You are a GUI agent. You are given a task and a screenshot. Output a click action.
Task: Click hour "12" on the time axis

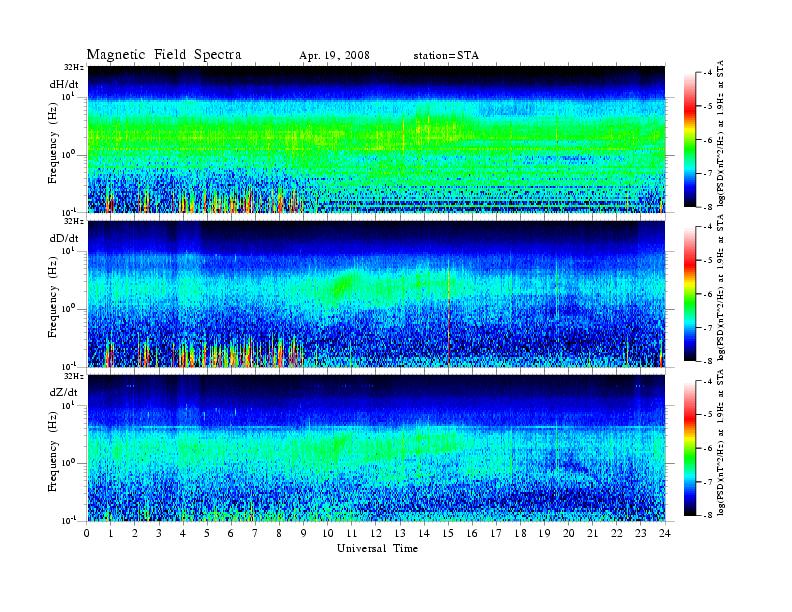click(376, 533)
